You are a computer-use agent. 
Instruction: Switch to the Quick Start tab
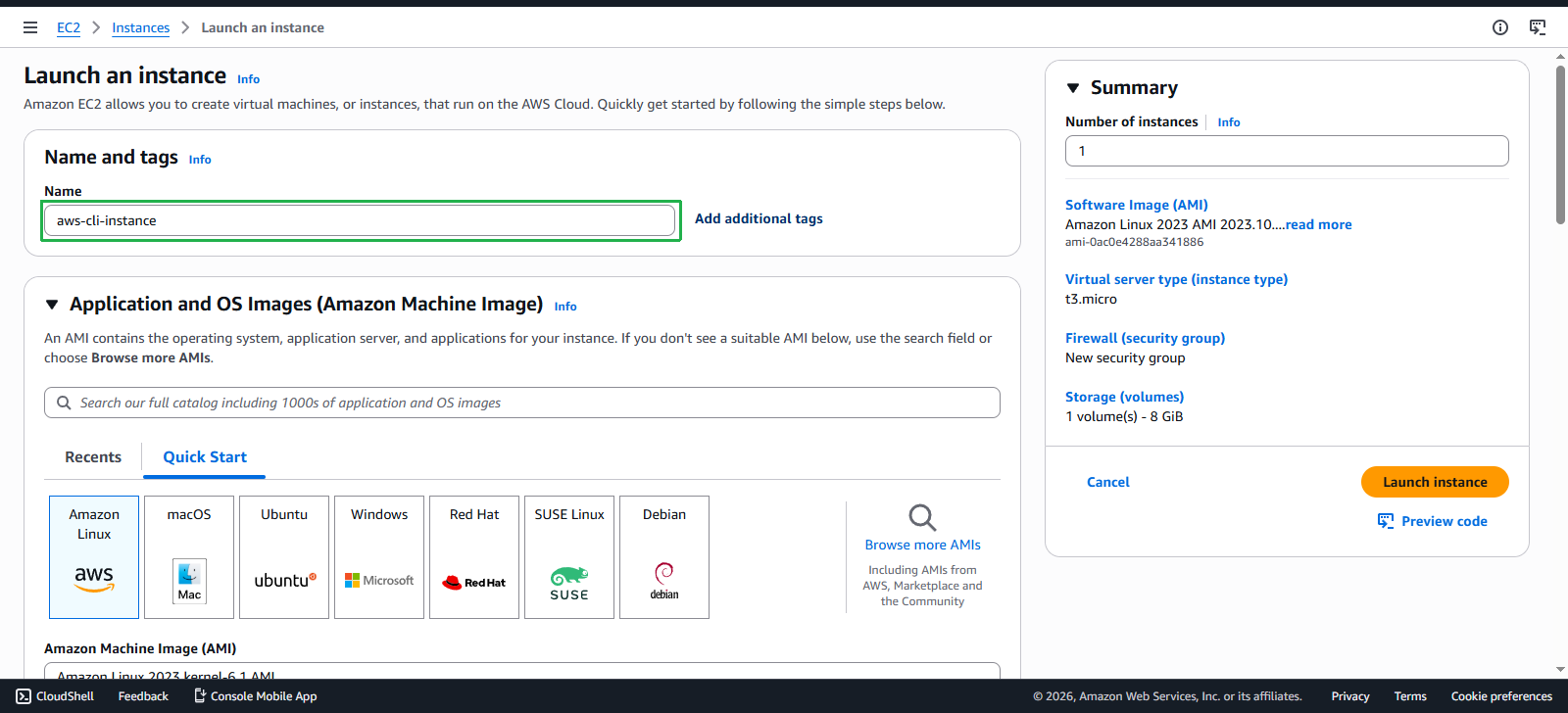(205, 457)
